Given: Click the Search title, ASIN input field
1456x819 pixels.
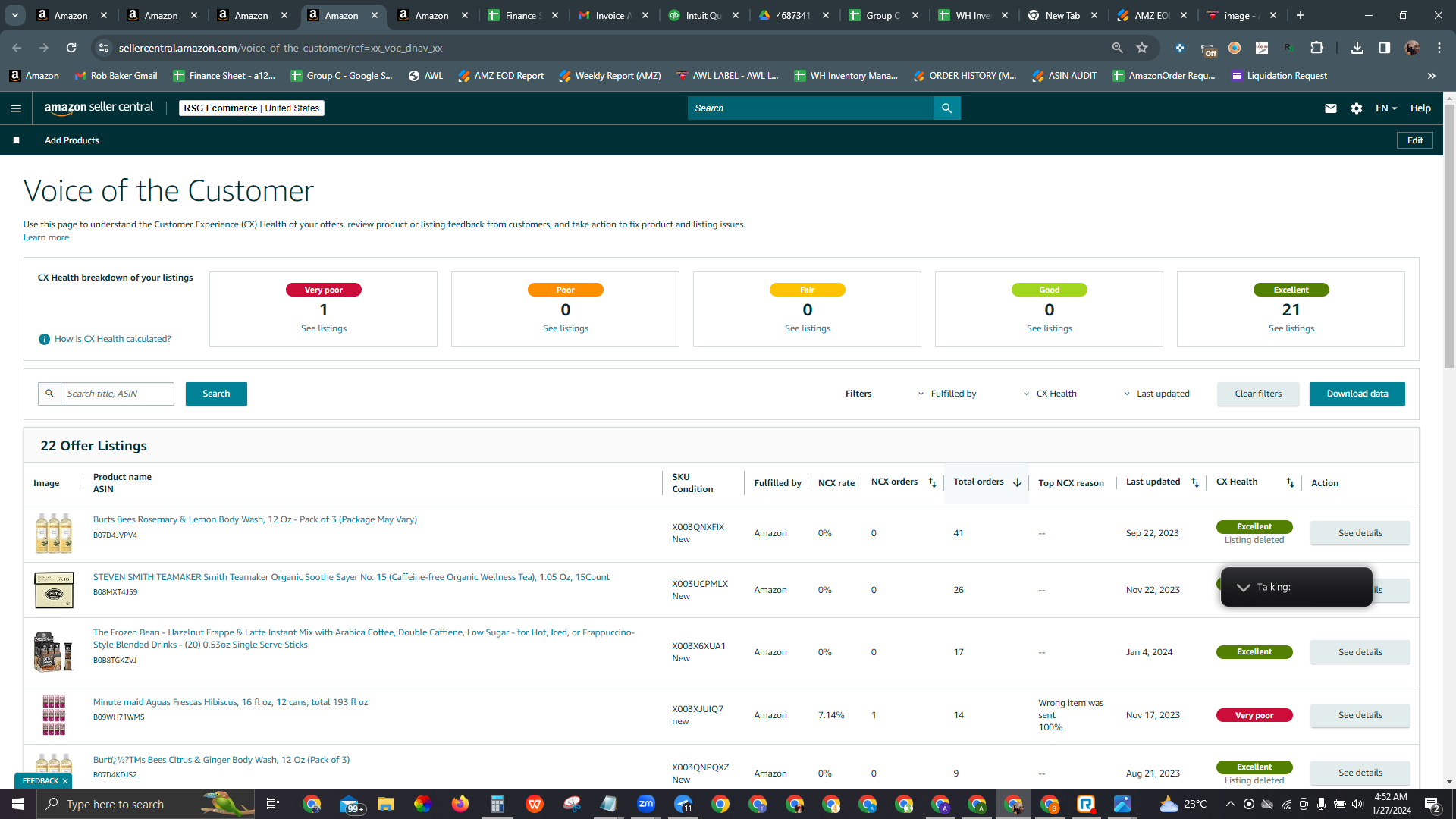Looking at the screenshot, I should (x=118, y=394).
